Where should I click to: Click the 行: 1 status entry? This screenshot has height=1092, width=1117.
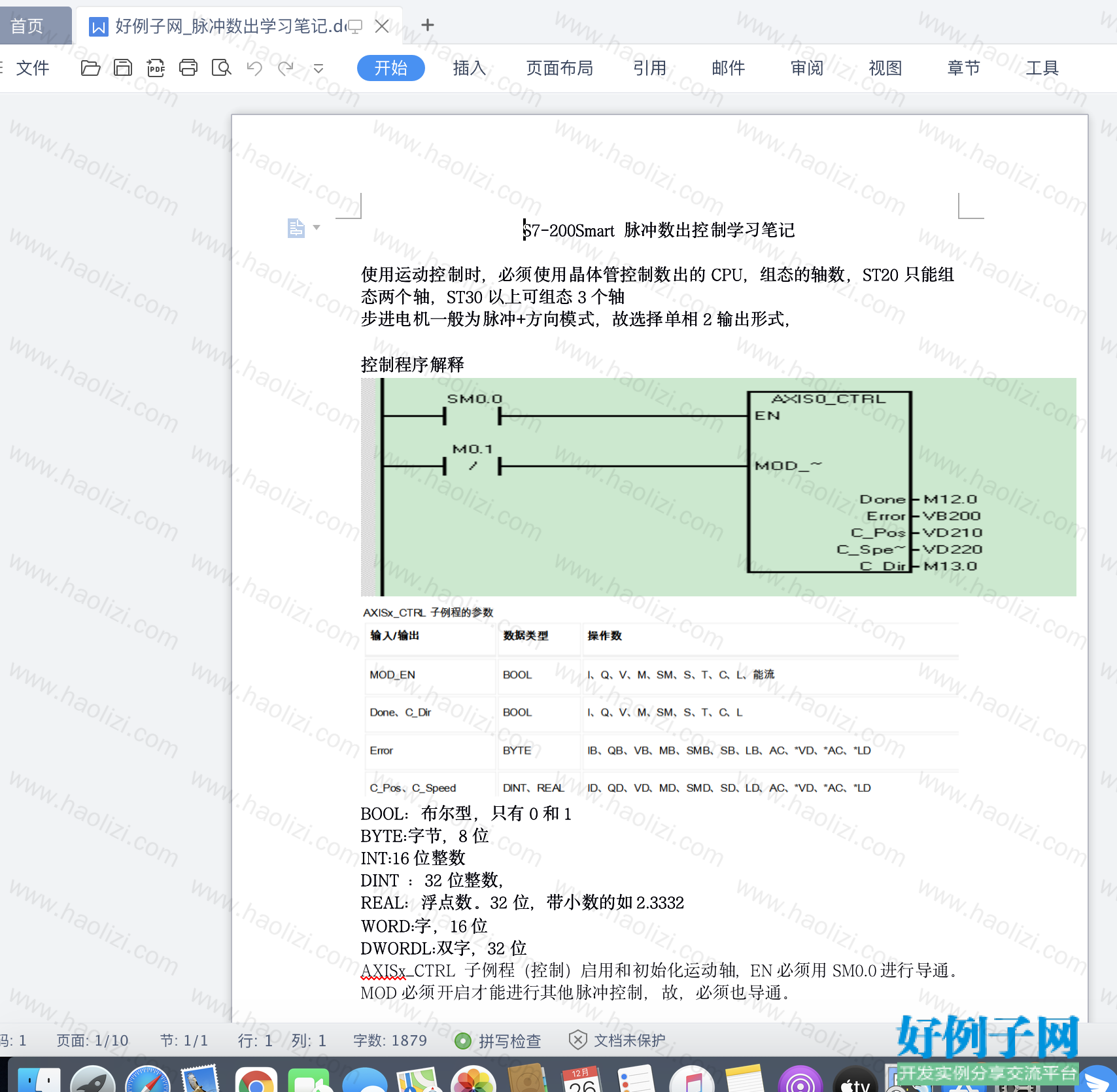click(255, 1040)
